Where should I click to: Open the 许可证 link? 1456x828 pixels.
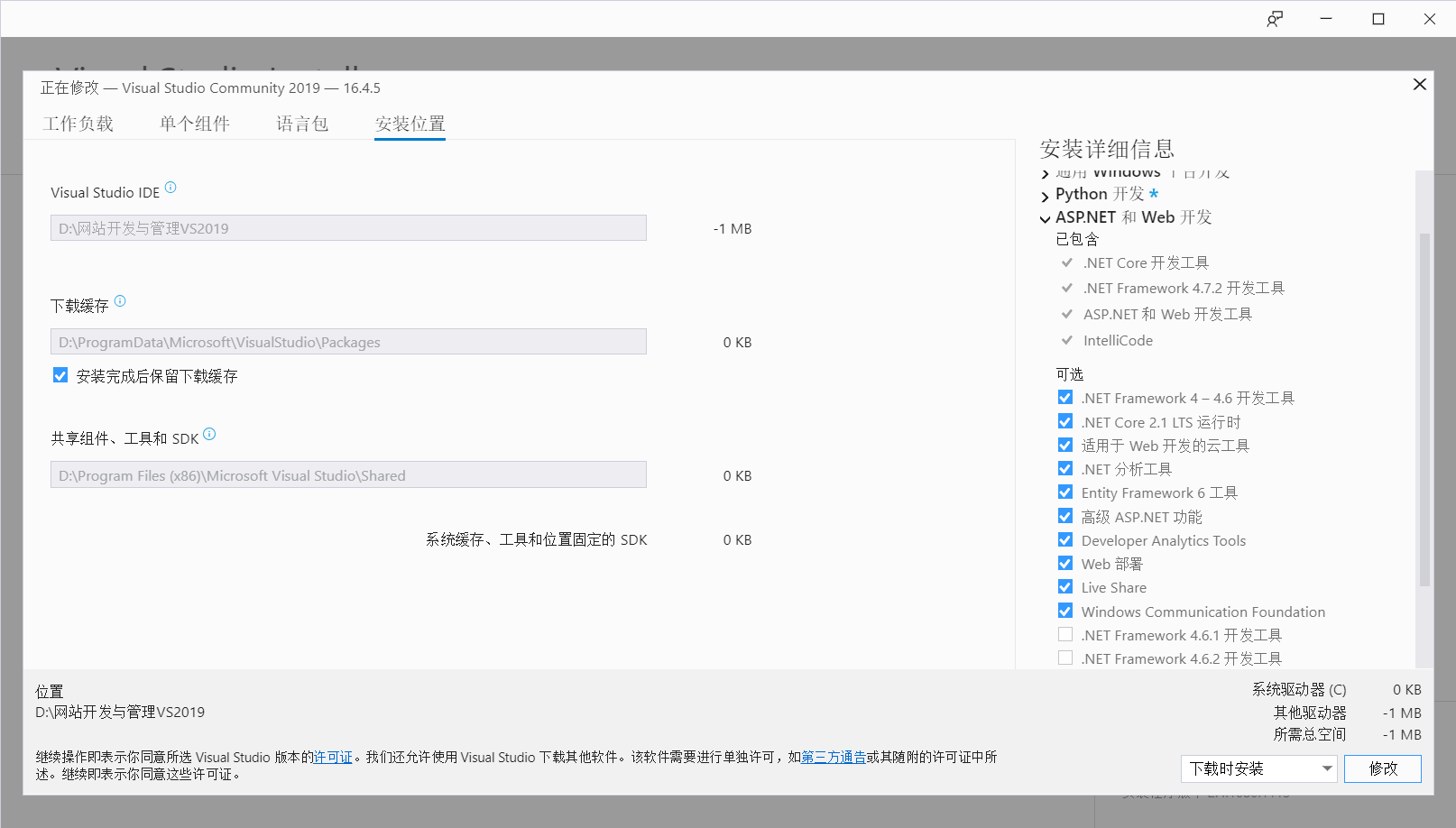pos(333,758)
